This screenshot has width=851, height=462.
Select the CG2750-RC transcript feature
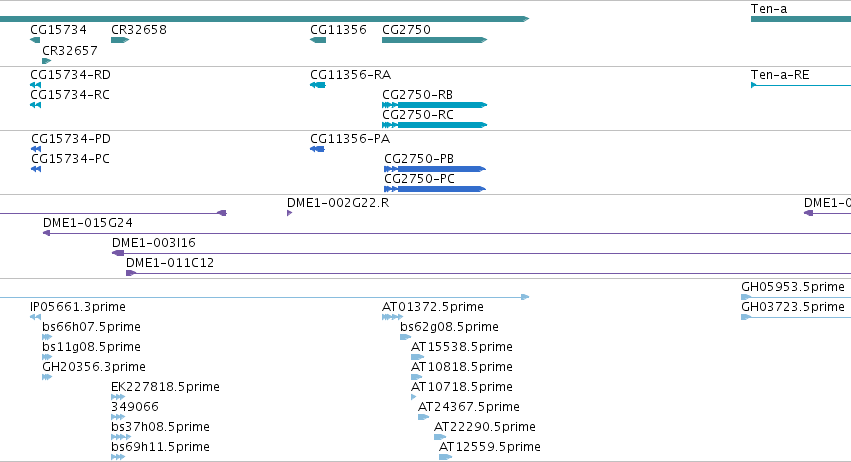click(434, 125)
